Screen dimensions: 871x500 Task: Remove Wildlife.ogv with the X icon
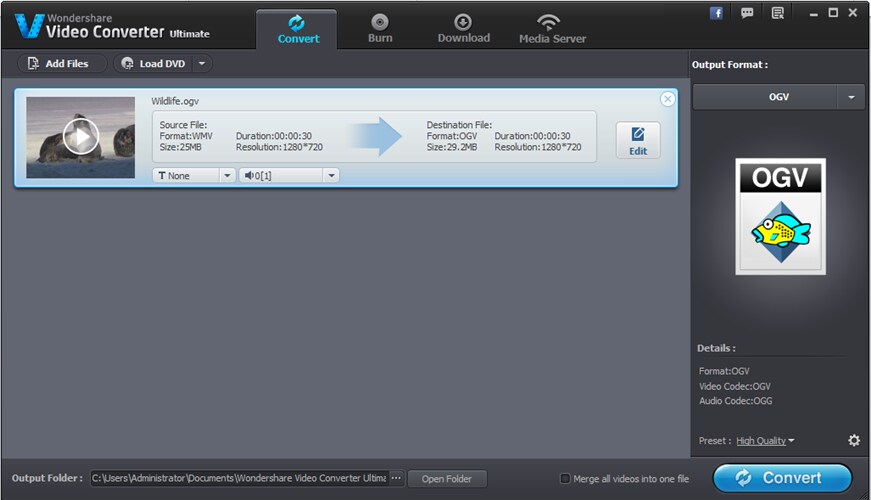tap(667, 99)
